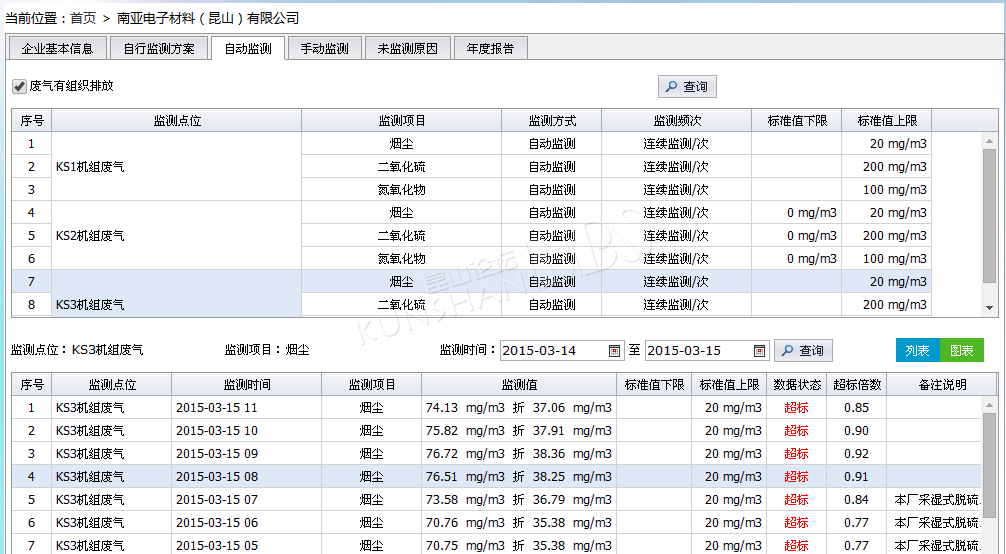Sort by 监测时间 column header
1006x554 pixels.
[x=246, y=385]
